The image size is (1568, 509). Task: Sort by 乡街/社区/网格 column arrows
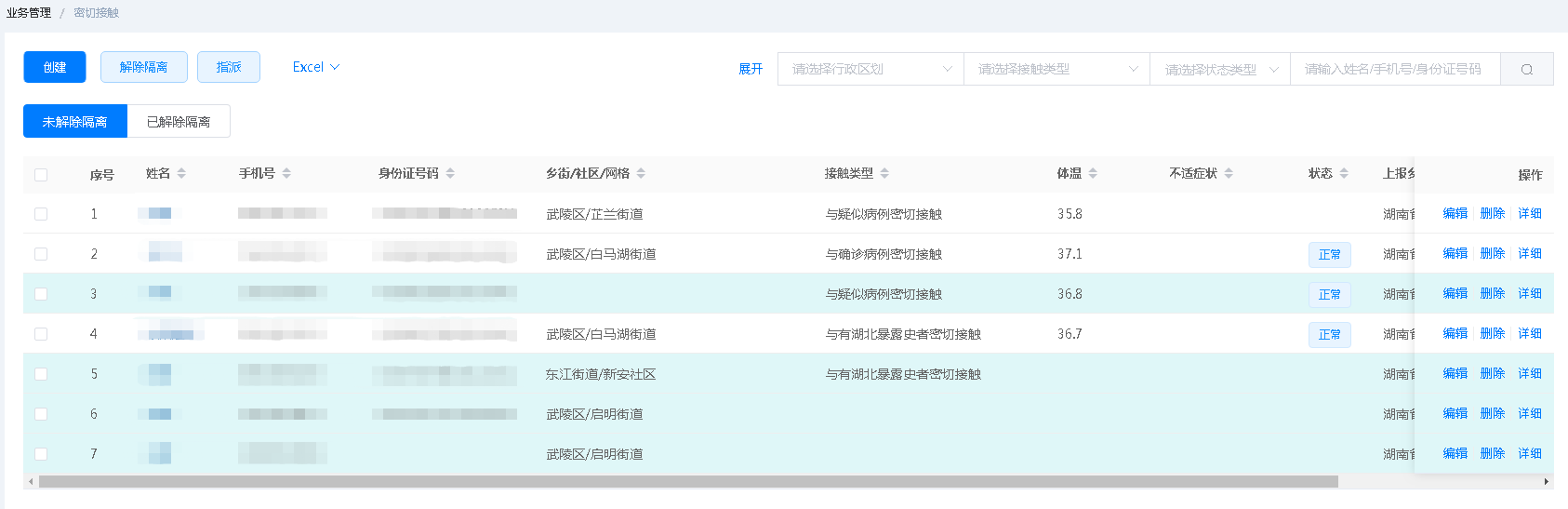coord(641,173)
